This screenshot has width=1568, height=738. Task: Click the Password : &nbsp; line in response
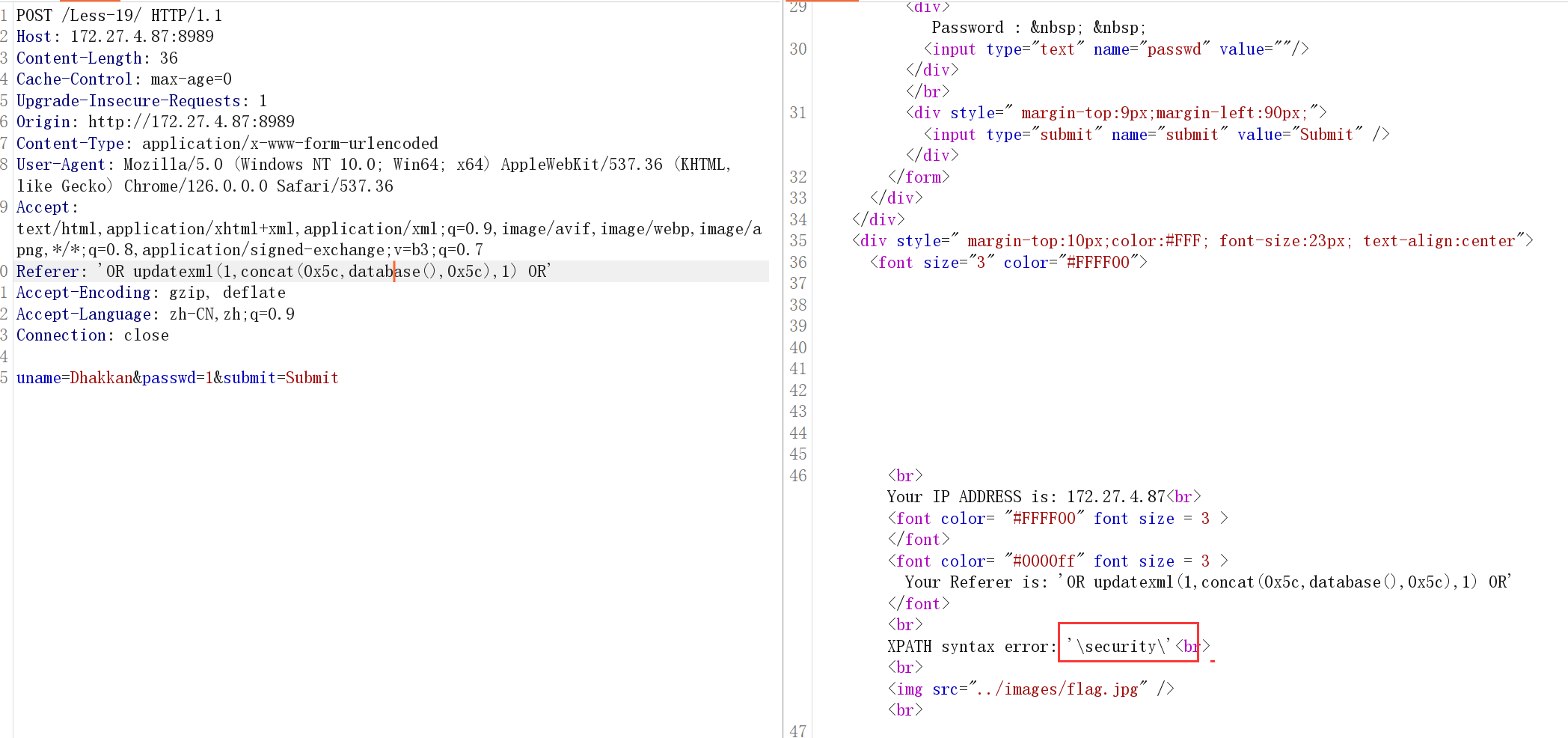pyautogui.click(x=1038, y=28)
